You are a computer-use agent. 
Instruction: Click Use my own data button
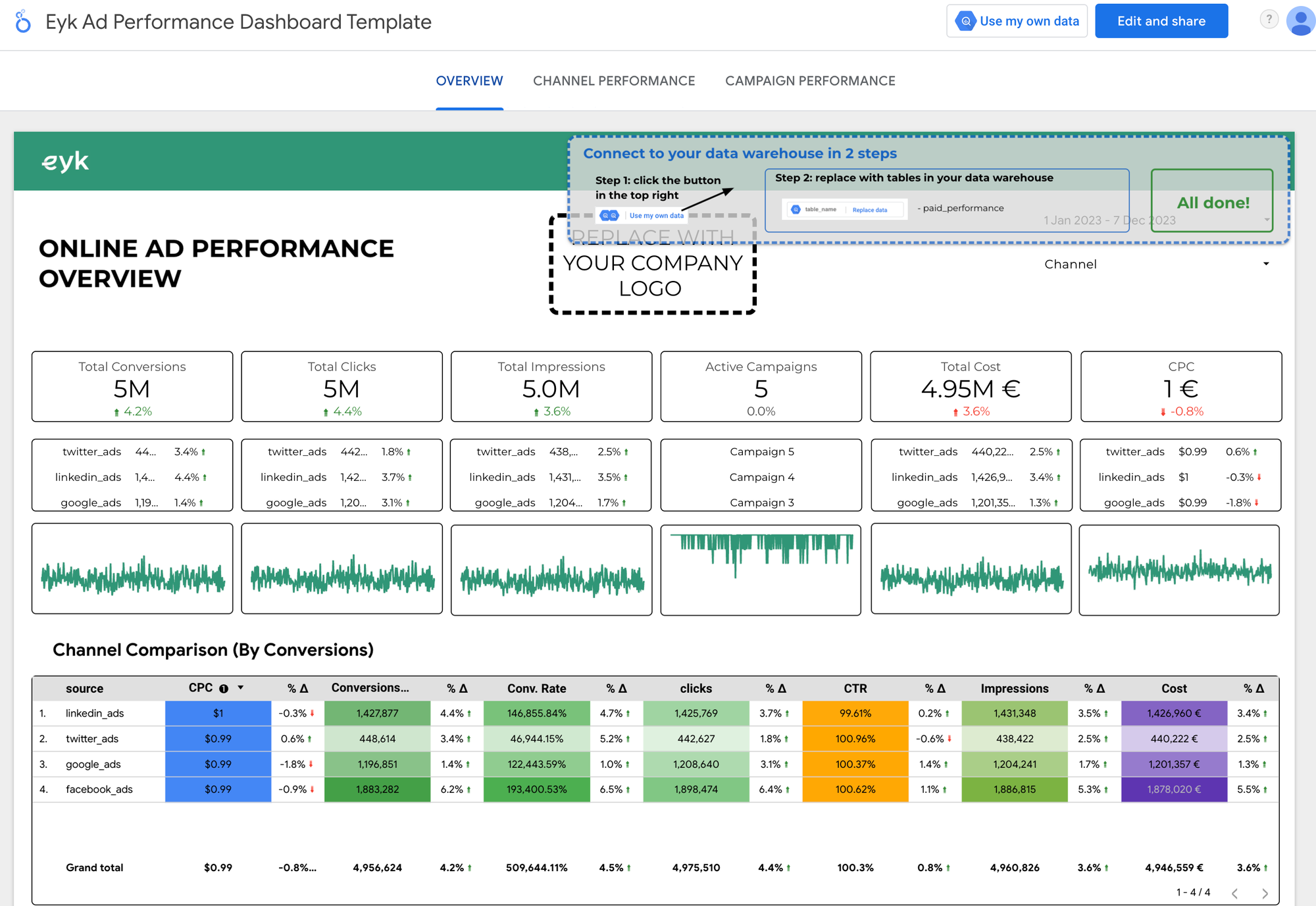tap(1017, 21)
